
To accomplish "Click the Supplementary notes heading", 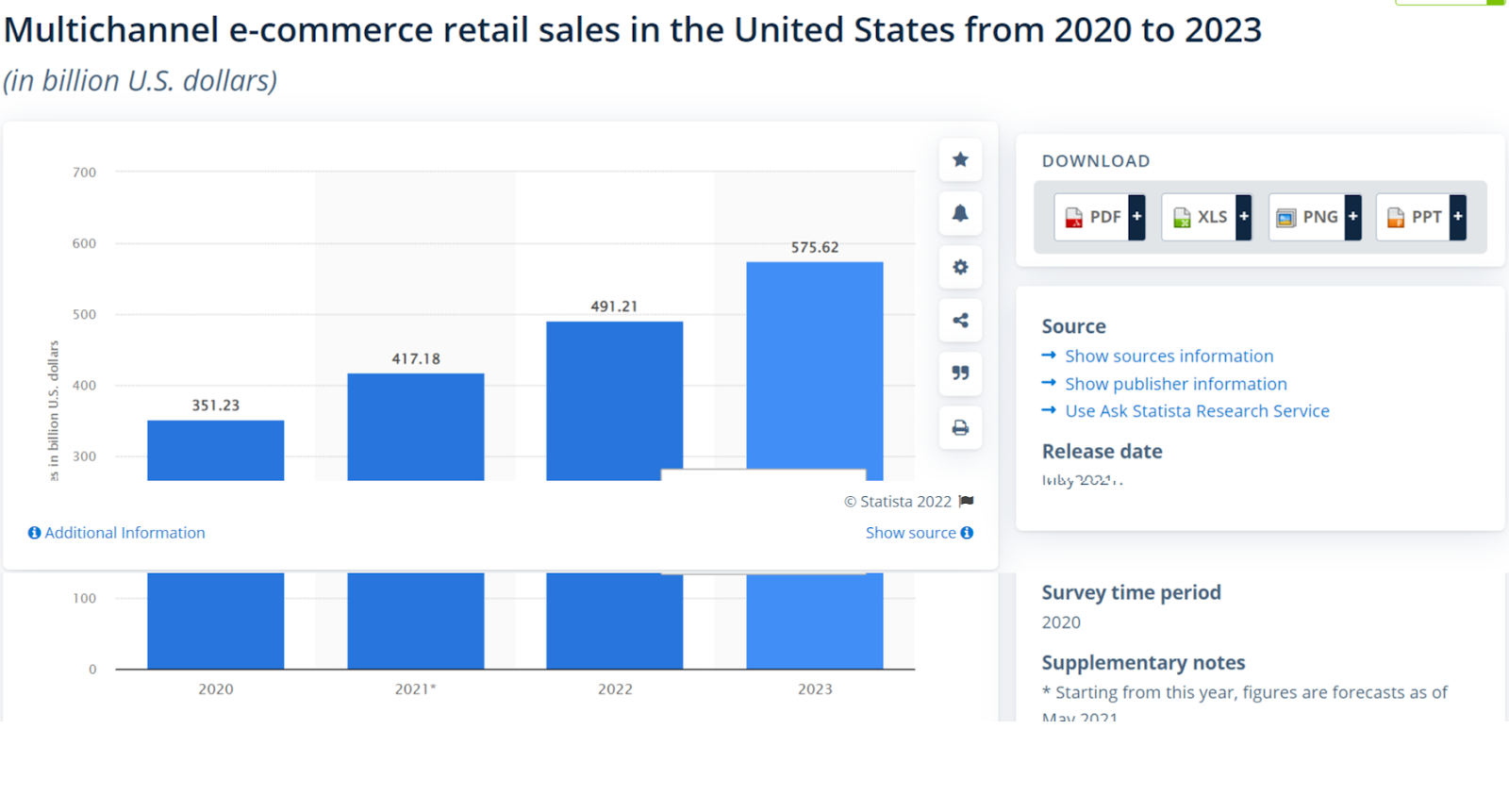I will 1143,663.
